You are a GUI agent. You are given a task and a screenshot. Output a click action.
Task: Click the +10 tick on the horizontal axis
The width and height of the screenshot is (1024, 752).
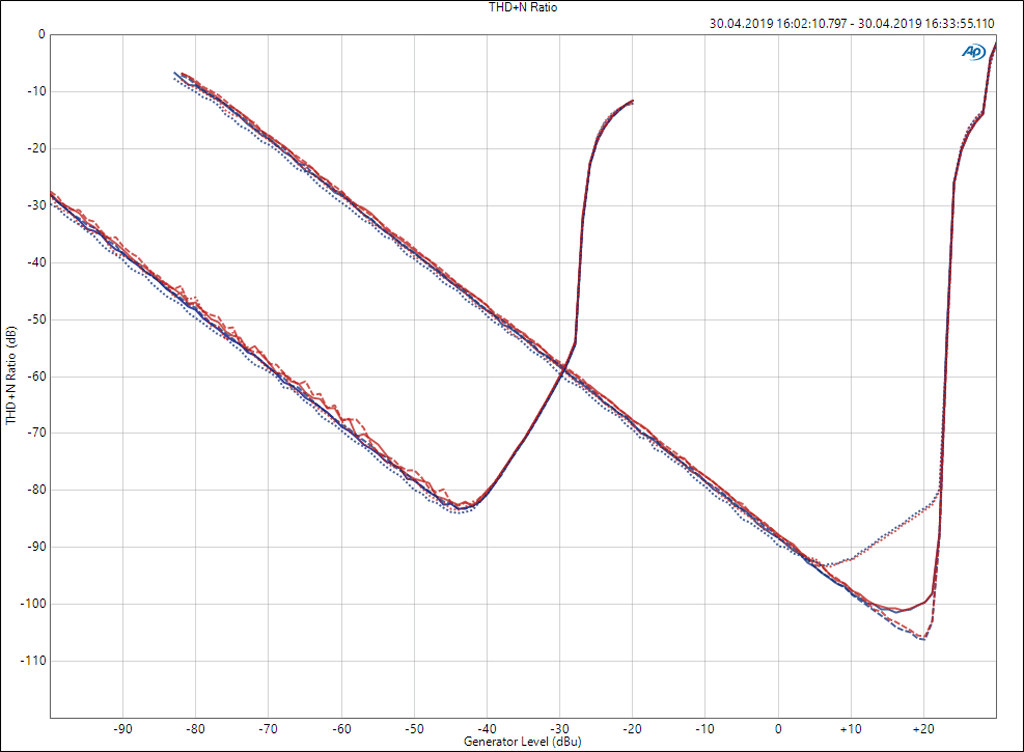[850, 728]
